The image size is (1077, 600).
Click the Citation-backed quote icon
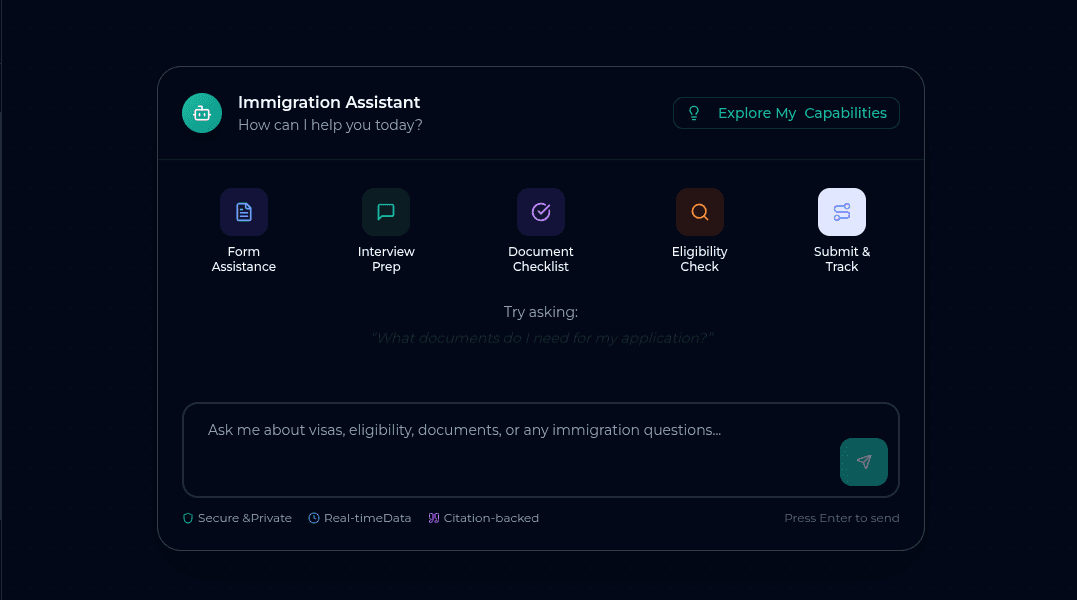pyautogui.click(x=434, y=518)
